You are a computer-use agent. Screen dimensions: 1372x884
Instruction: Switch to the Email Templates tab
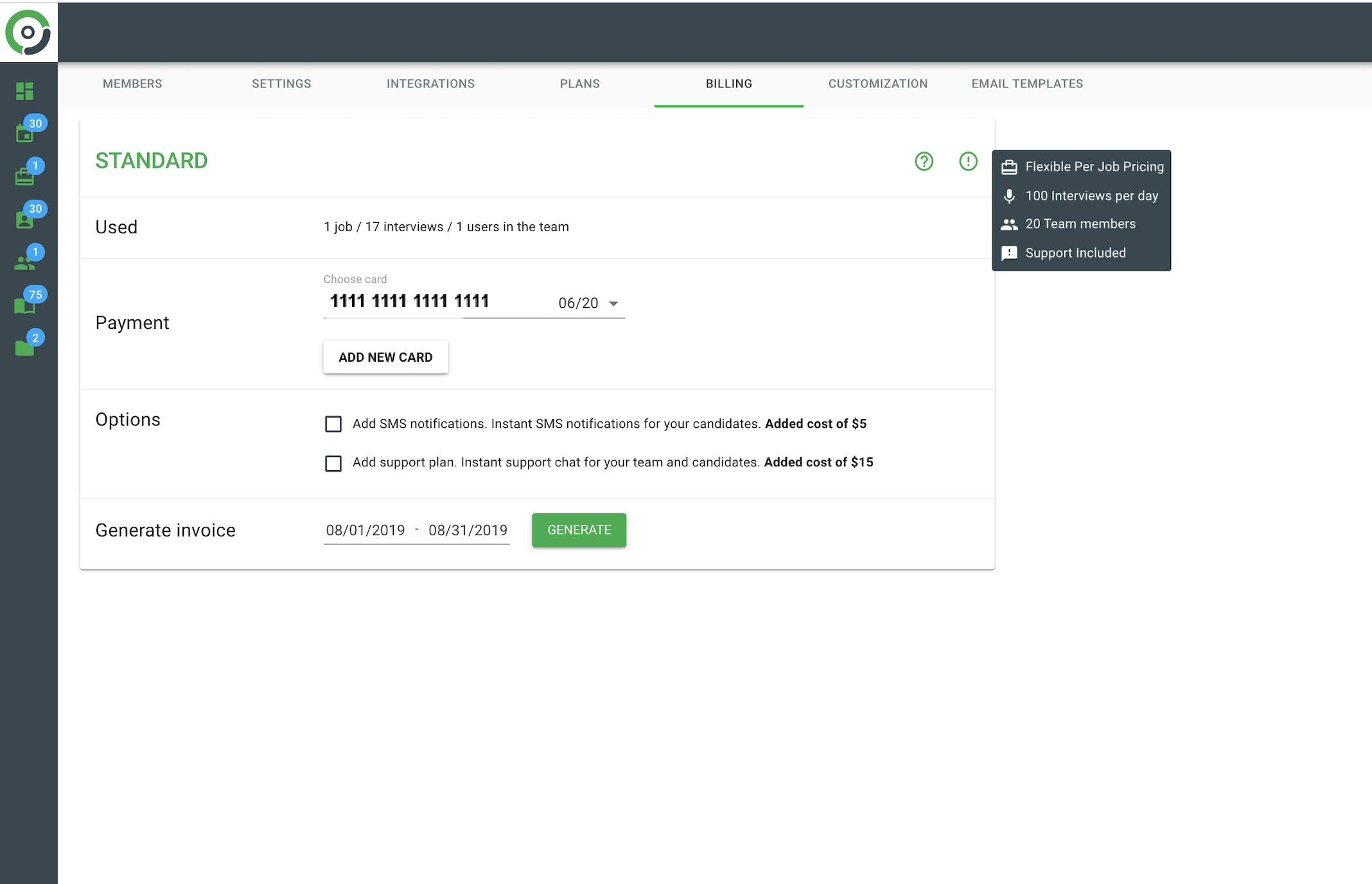click(1026, 84)
